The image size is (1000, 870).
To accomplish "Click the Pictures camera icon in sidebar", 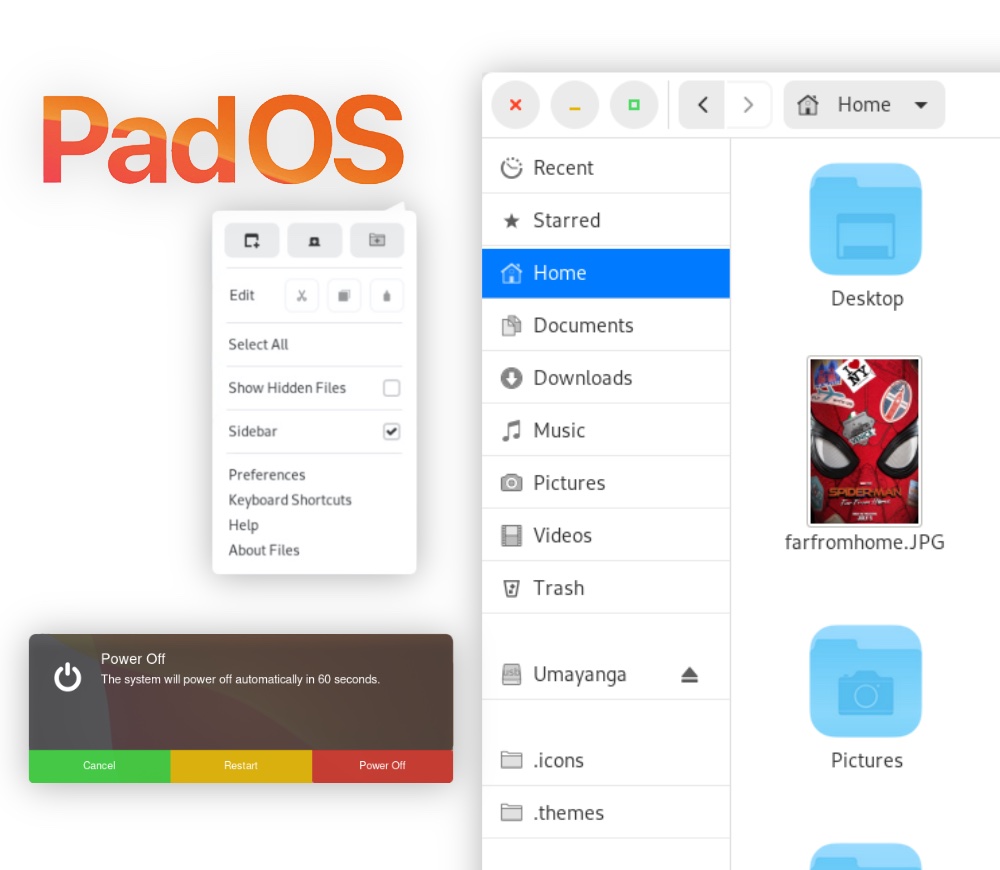I will 511,483.
